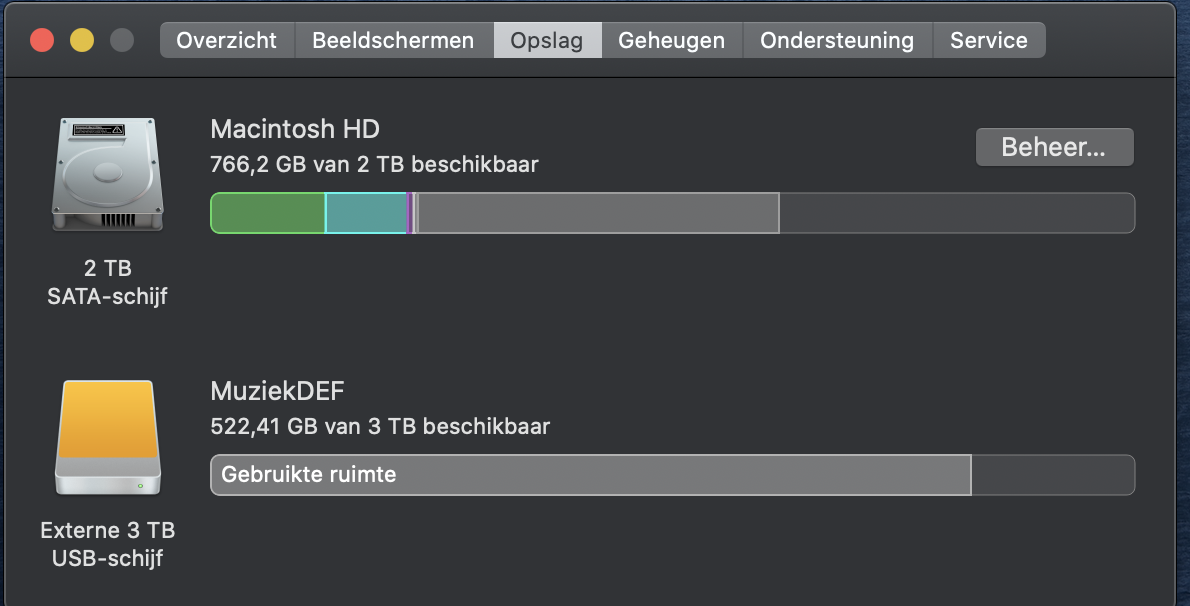Click the orange MuziekDEF external drive icon
This screenshot has height=606, width=1190.
pos(107,437)
